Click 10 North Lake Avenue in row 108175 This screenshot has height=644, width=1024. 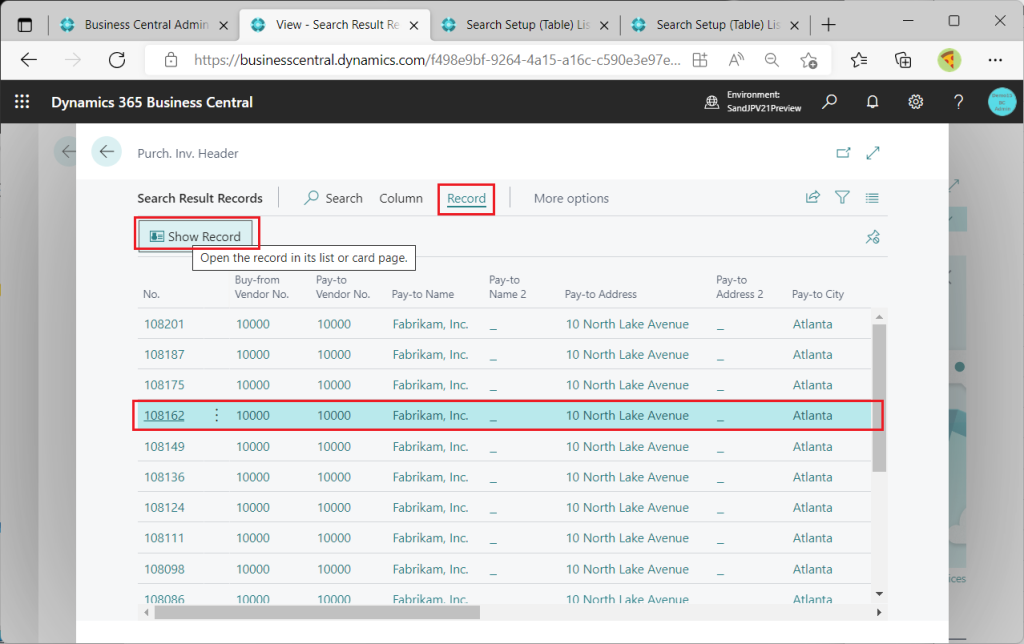click(627, 385)
